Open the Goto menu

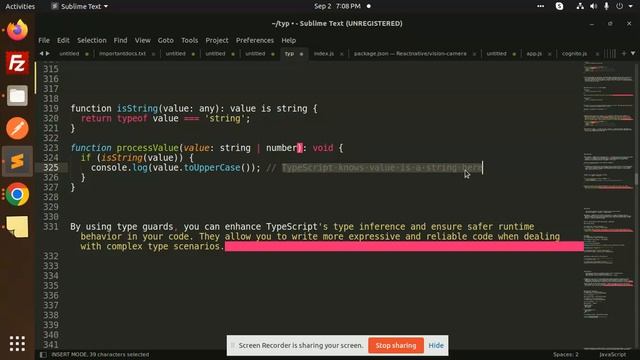165,40
